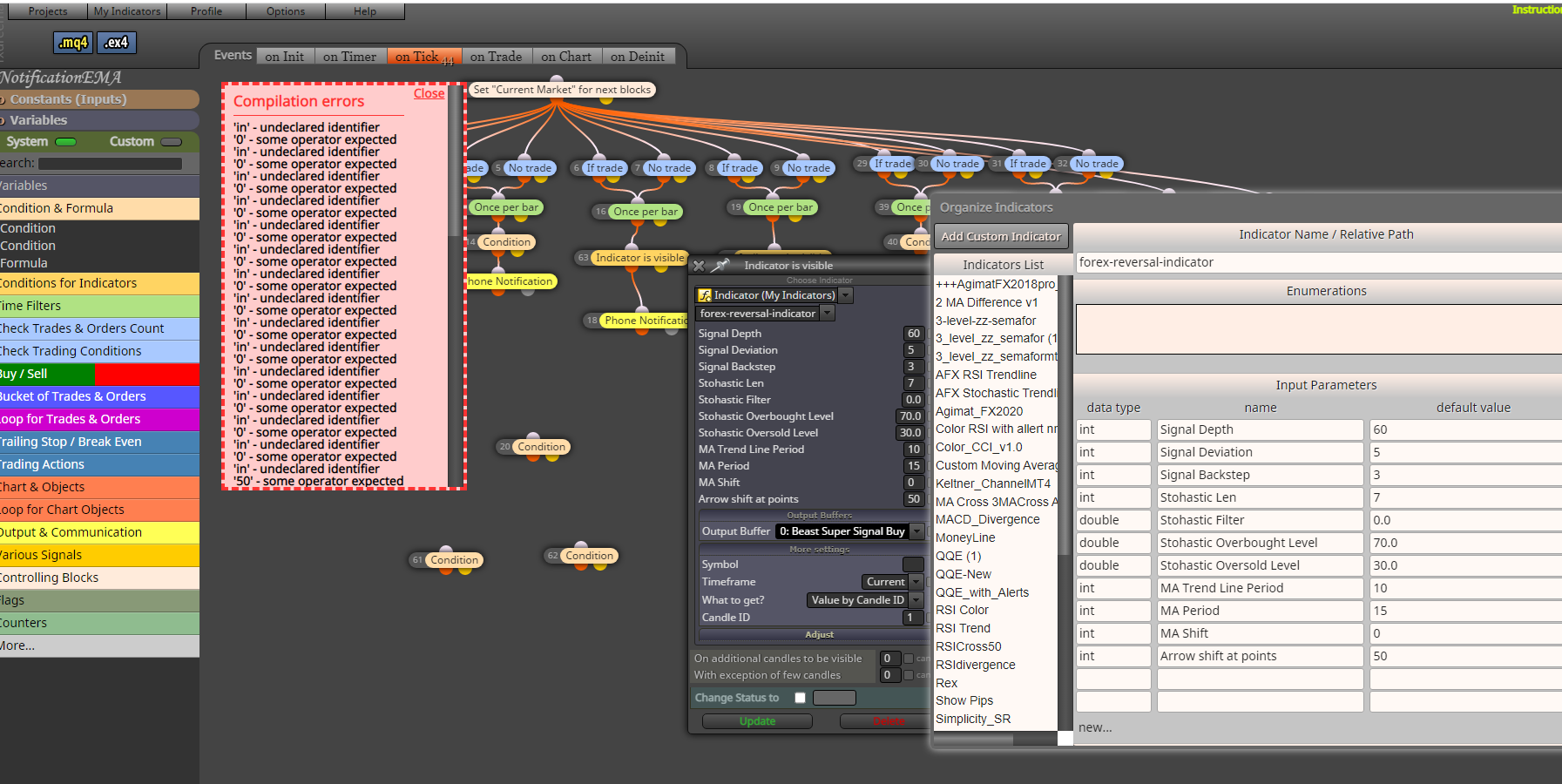Image resolution: width=1562 pixels, height=784 pixels.
Task: Open the Timeframe dropdown set to Current
Action: coord(916,582)
